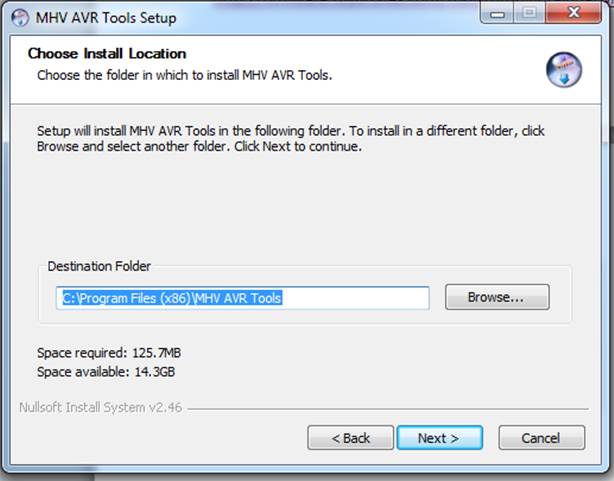Click the Choose Install Location heading

pyautogui.click(x=107, y=54)
